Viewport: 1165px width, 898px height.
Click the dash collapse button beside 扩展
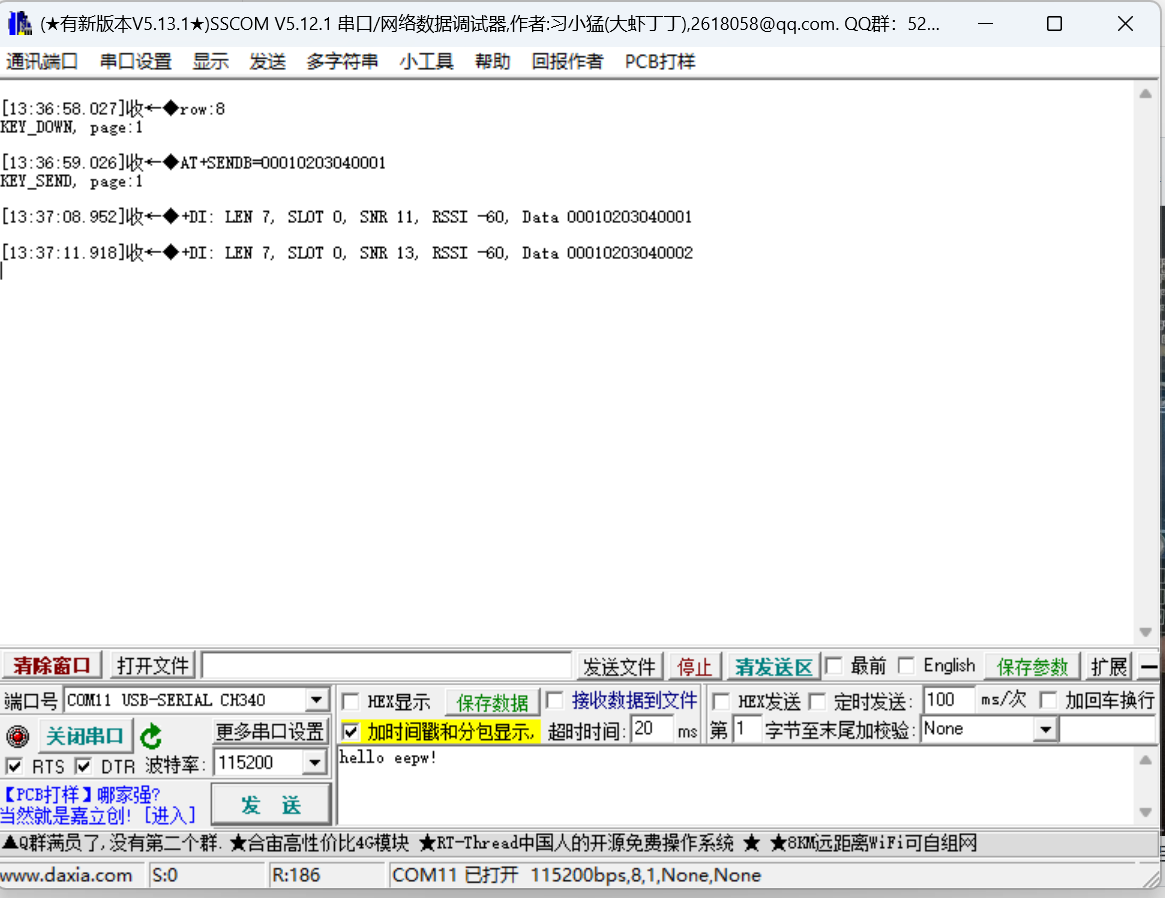[1148, 666]
